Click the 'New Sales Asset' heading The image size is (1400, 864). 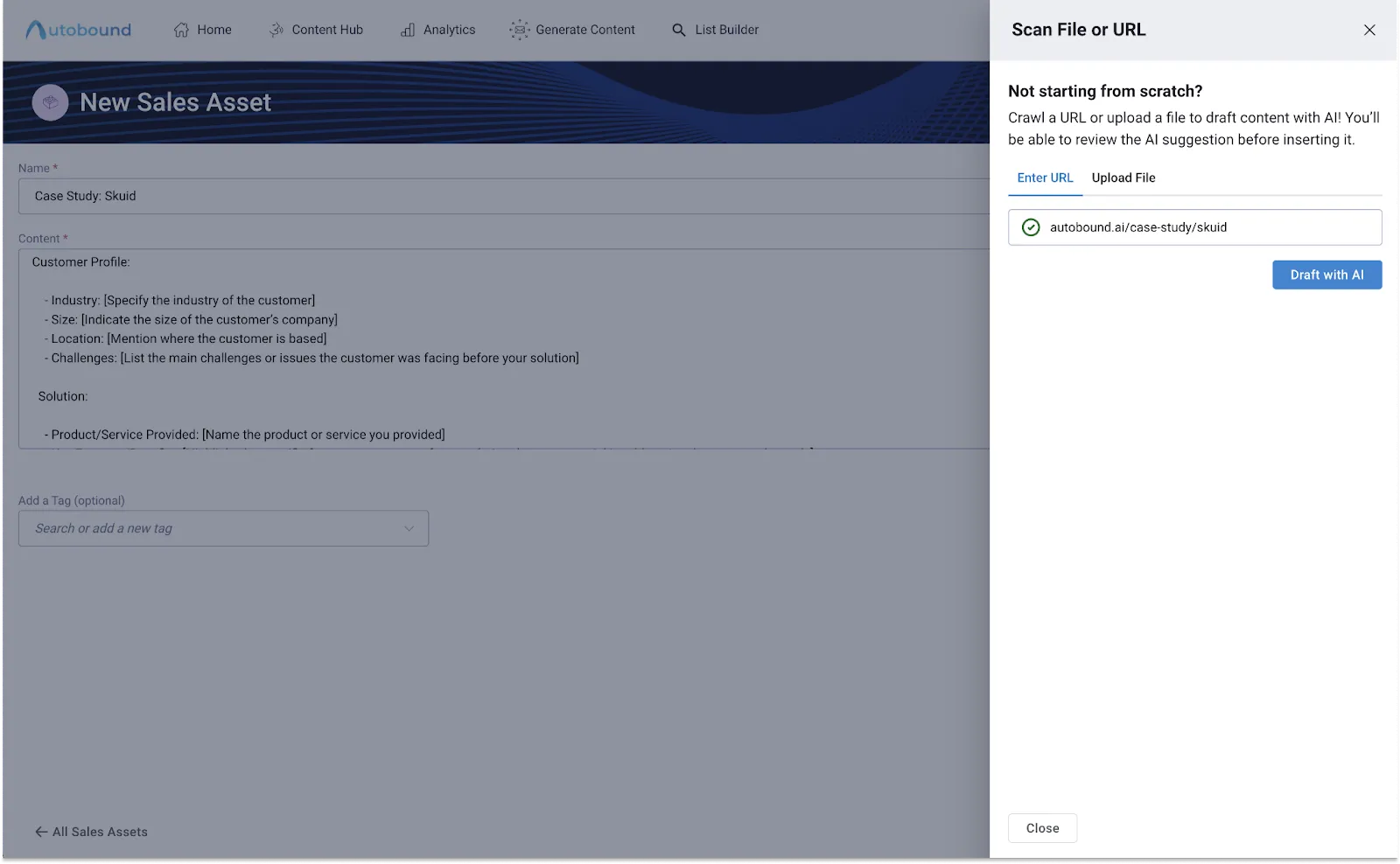pyautogui.click(x=175, y=102)
